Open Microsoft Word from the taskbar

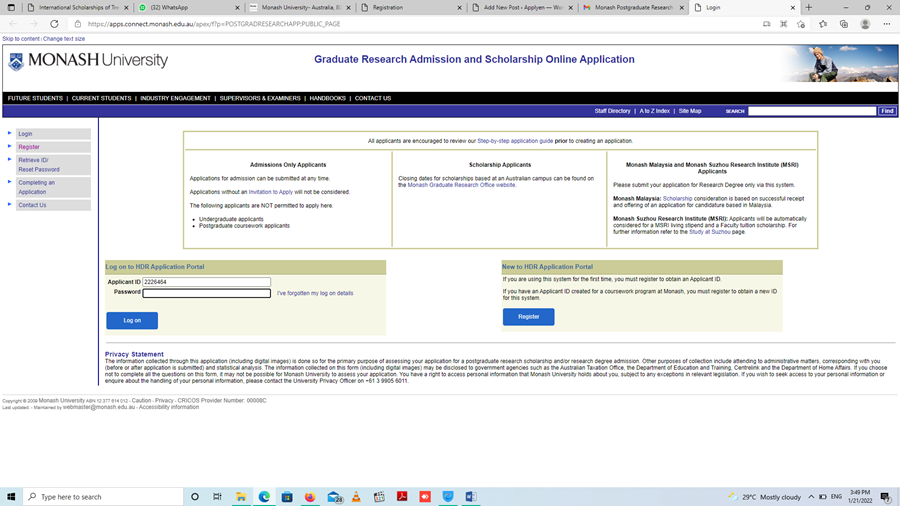pyautogui.click(x=471, y=497)
